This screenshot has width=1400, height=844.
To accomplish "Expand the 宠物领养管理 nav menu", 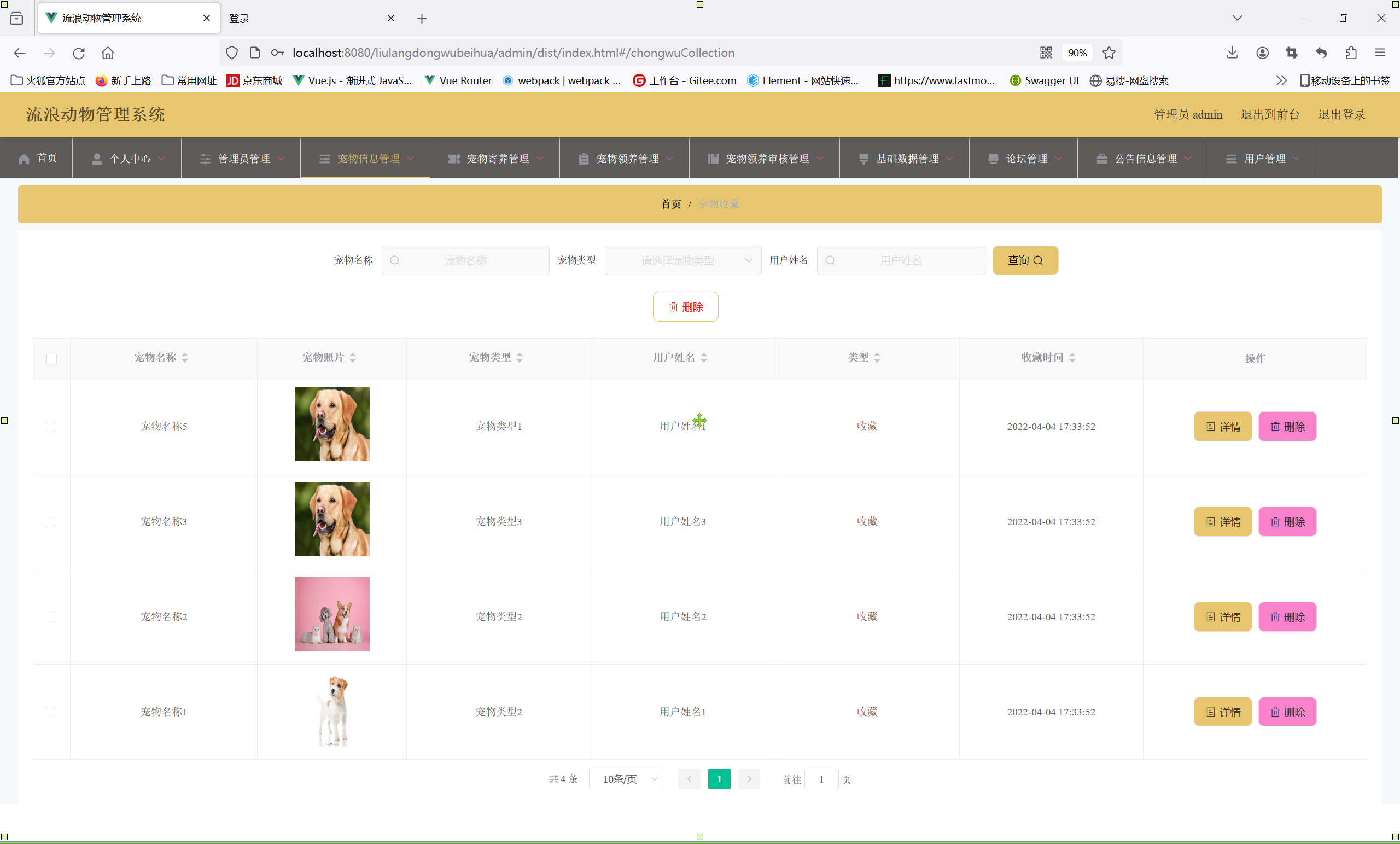I will click(x=626, y=159).
